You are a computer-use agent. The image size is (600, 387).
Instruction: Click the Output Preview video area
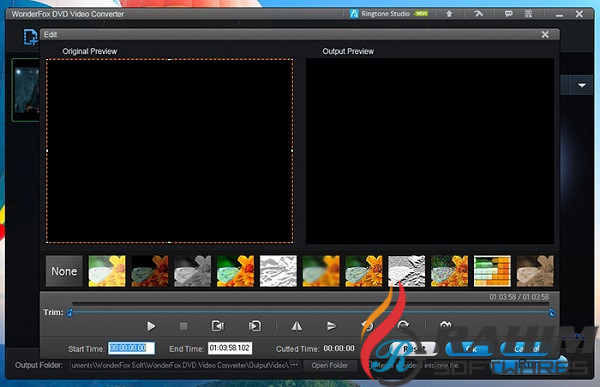[430, 151]
